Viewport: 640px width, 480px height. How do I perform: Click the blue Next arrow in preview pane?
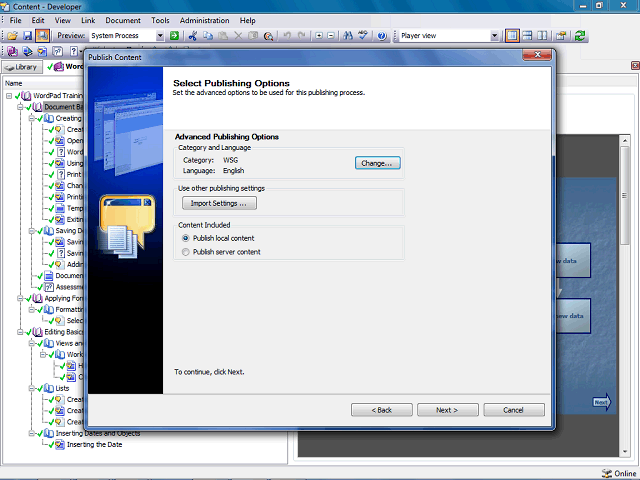(602, 402)
